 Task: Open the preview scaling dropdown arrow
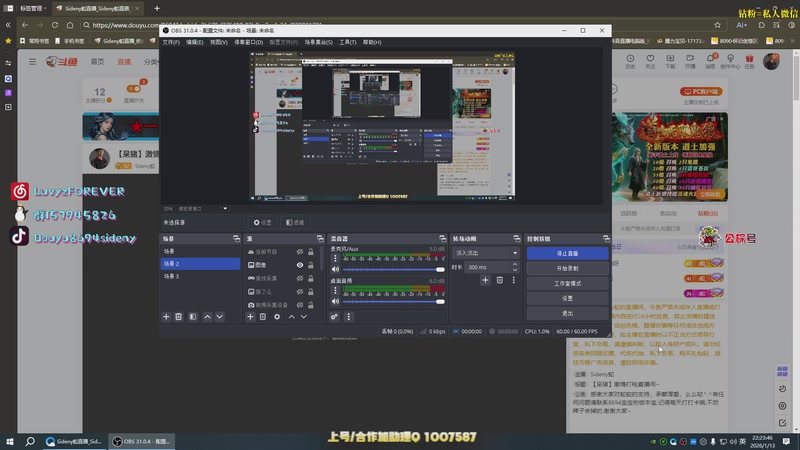(x=225, y=209)
